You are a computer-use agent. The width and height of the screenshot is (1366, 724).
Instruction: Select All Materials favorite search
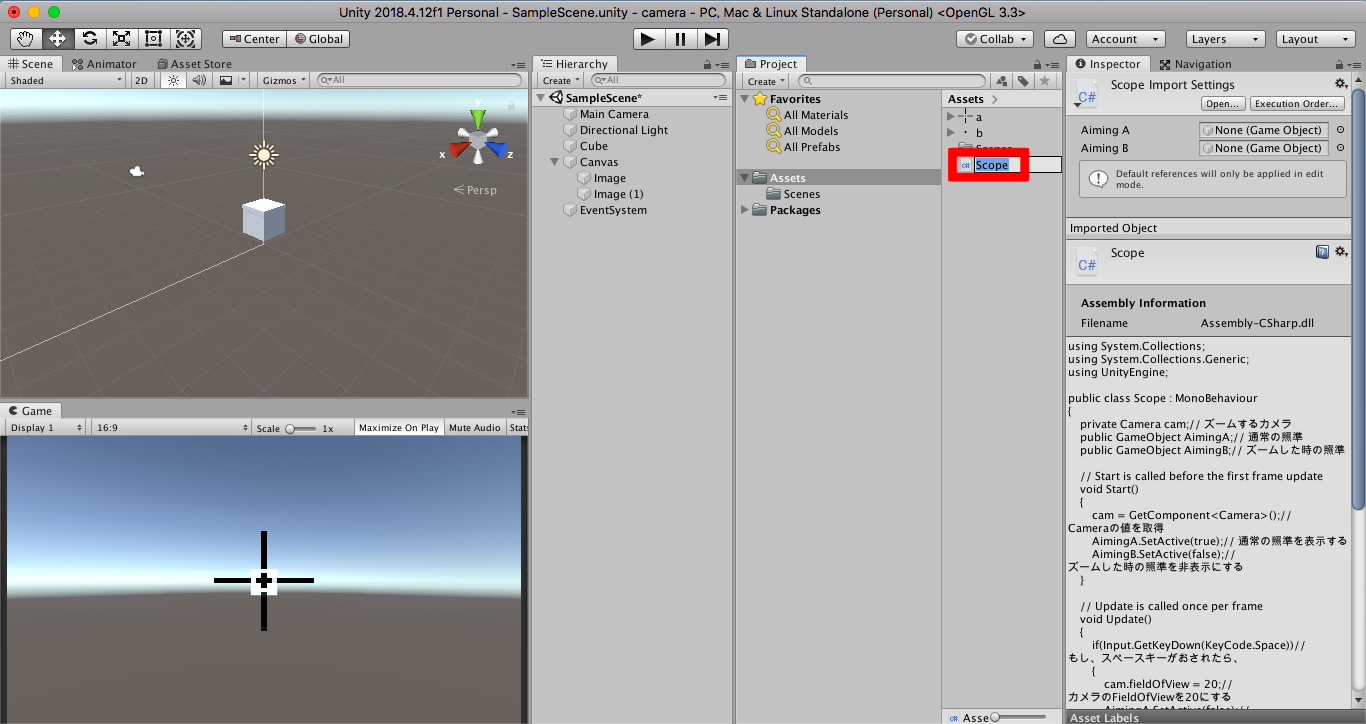point(815,115)
